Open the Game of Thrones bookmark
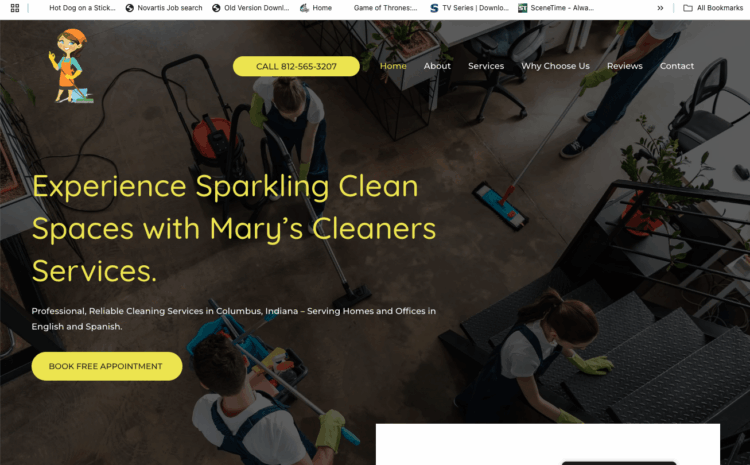The height and width of the screenshot is (465, 750). (385, 8)
